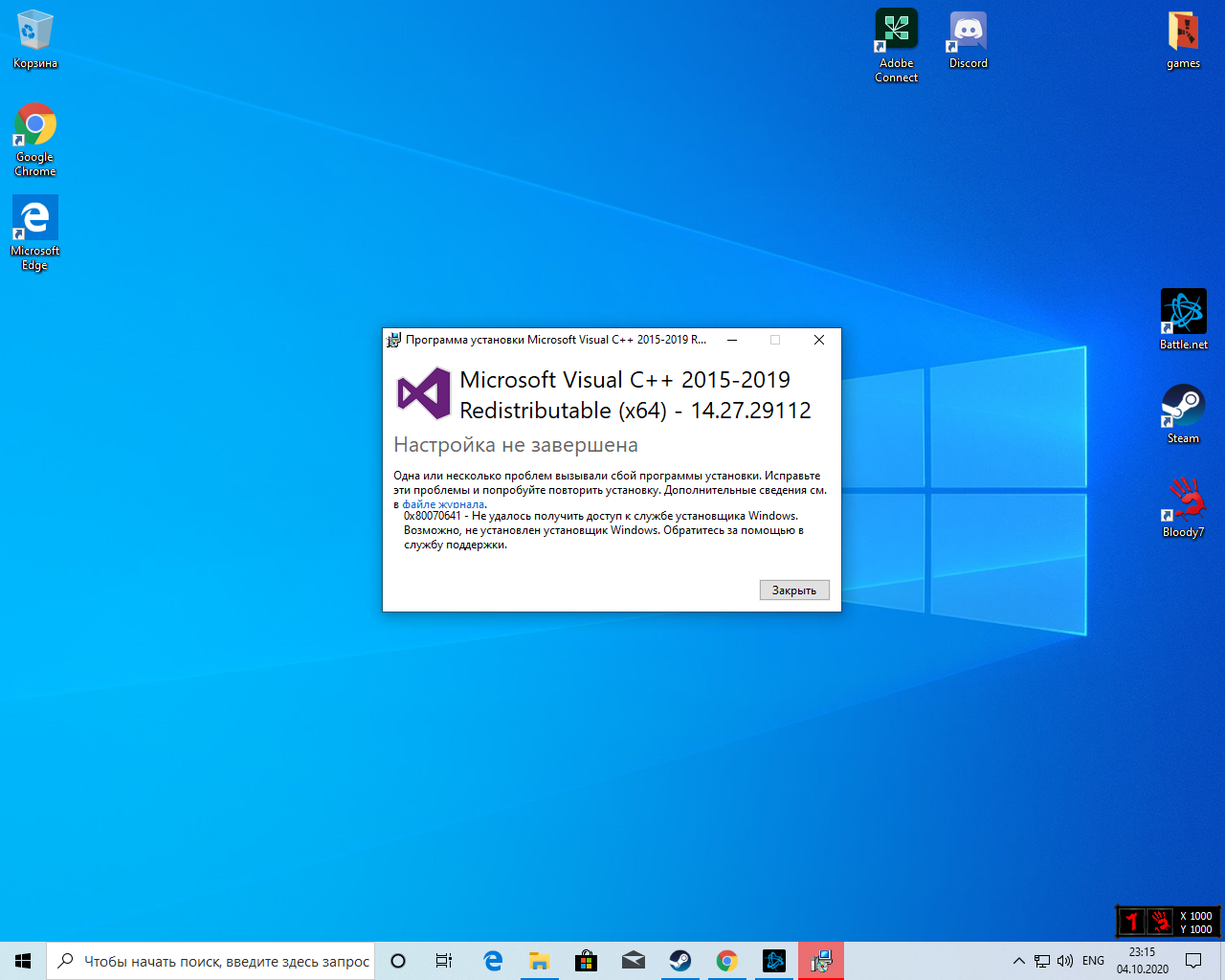Viewport: 1225px width, 980px height.
Task: Select the games folder on desktop
Action: pyautogui.click(x=1184, y=39)
